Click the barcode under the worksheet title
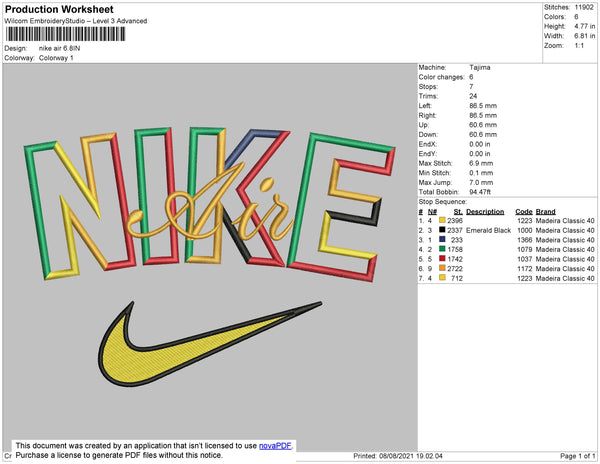This screenshot has height=464, width=600. (65, 34)
